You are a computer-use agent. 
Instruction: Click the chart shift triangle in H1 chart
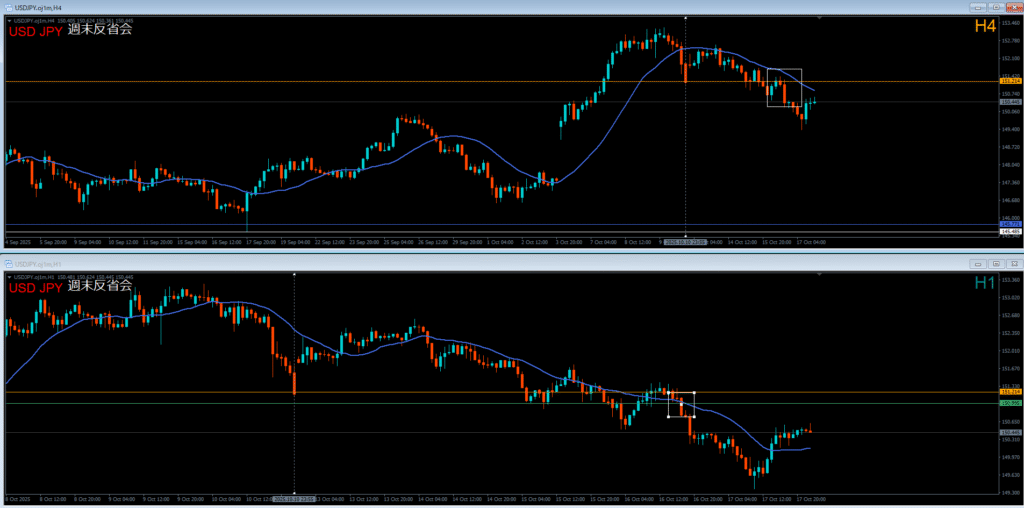(819, 274)
